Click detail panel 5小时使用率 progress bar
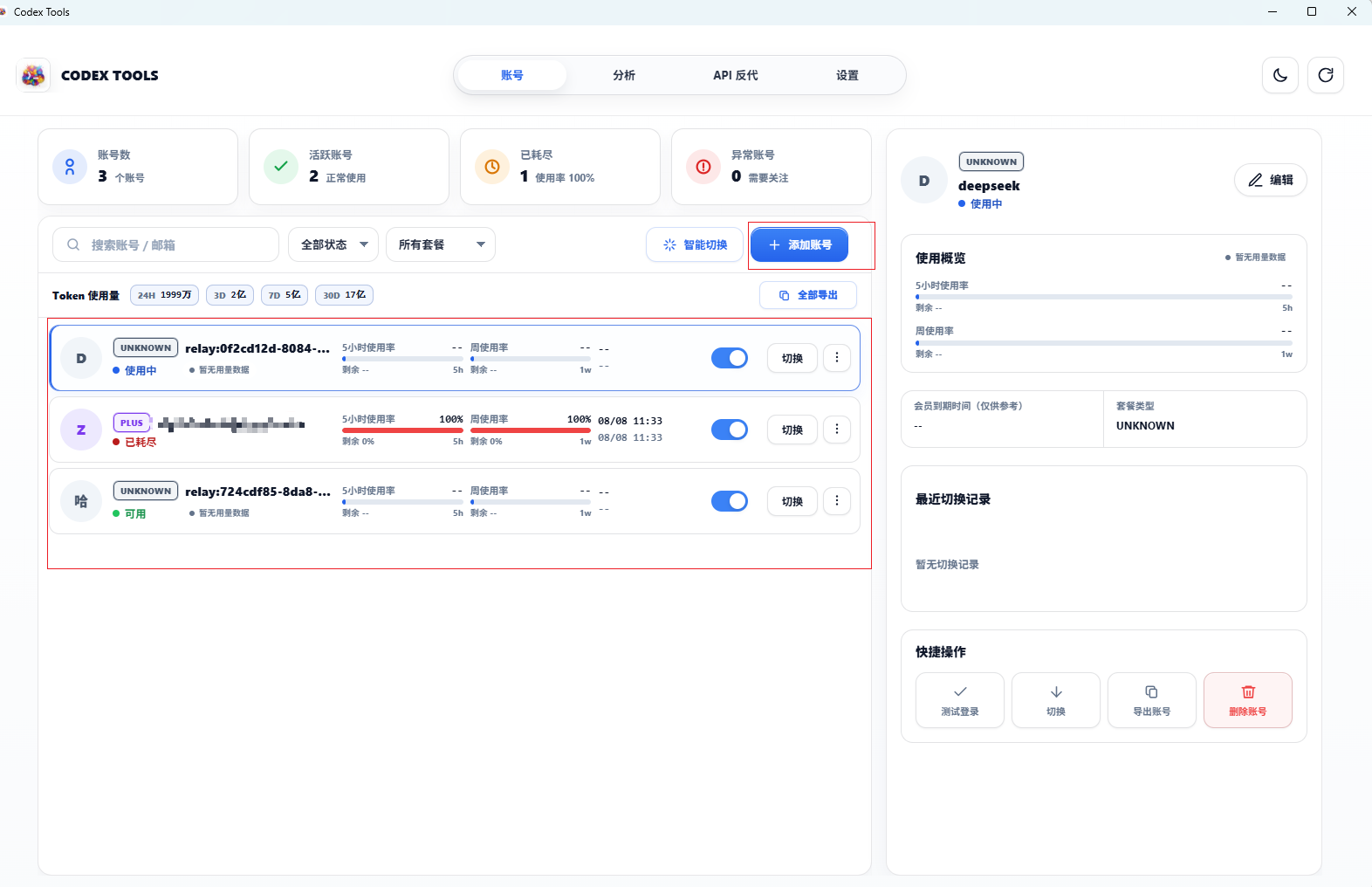The image size is (1372, 887). point(1104,297)
